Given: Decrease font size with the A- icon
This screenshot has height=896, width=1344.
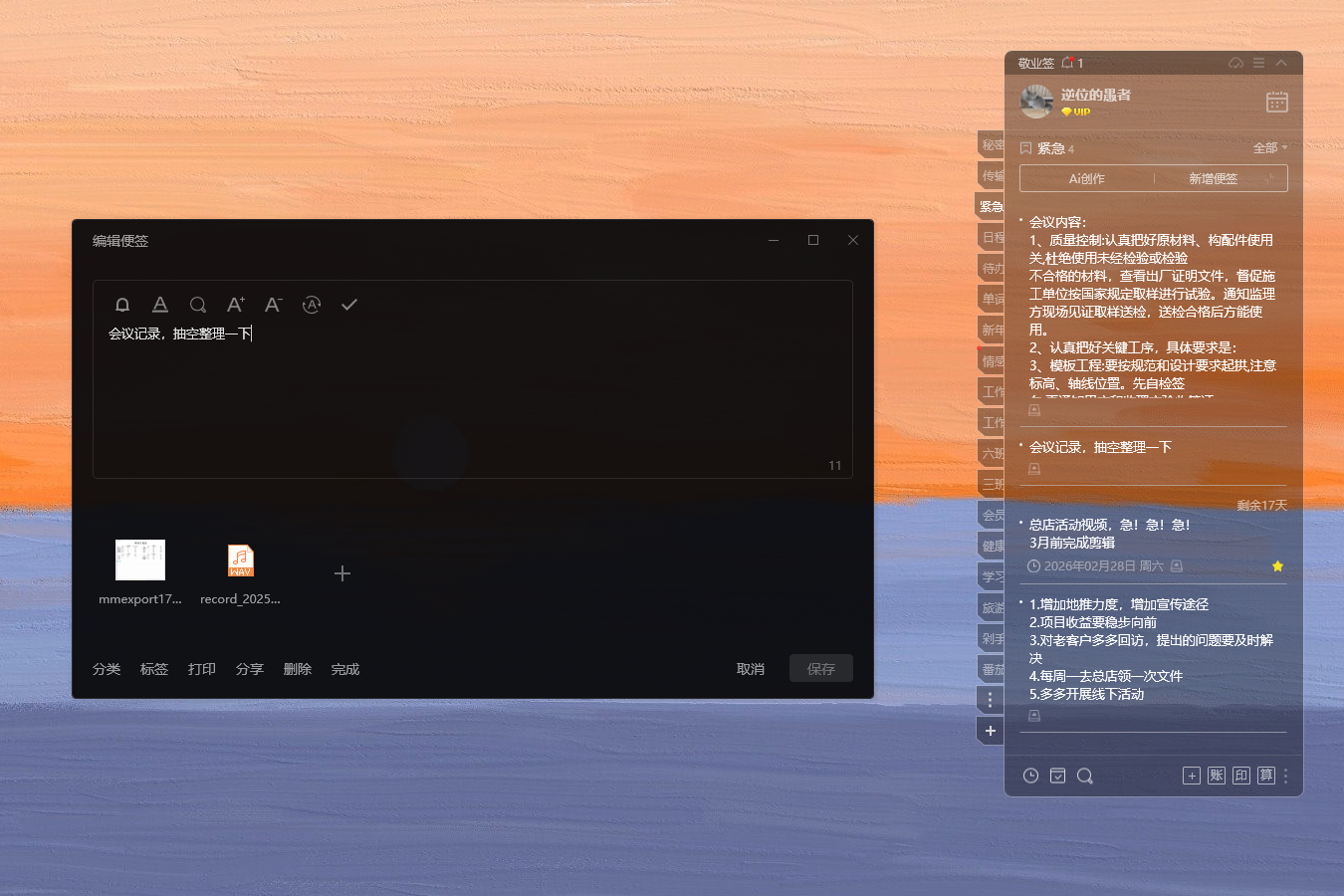Looking at the screenshot, I should [273, 305].
